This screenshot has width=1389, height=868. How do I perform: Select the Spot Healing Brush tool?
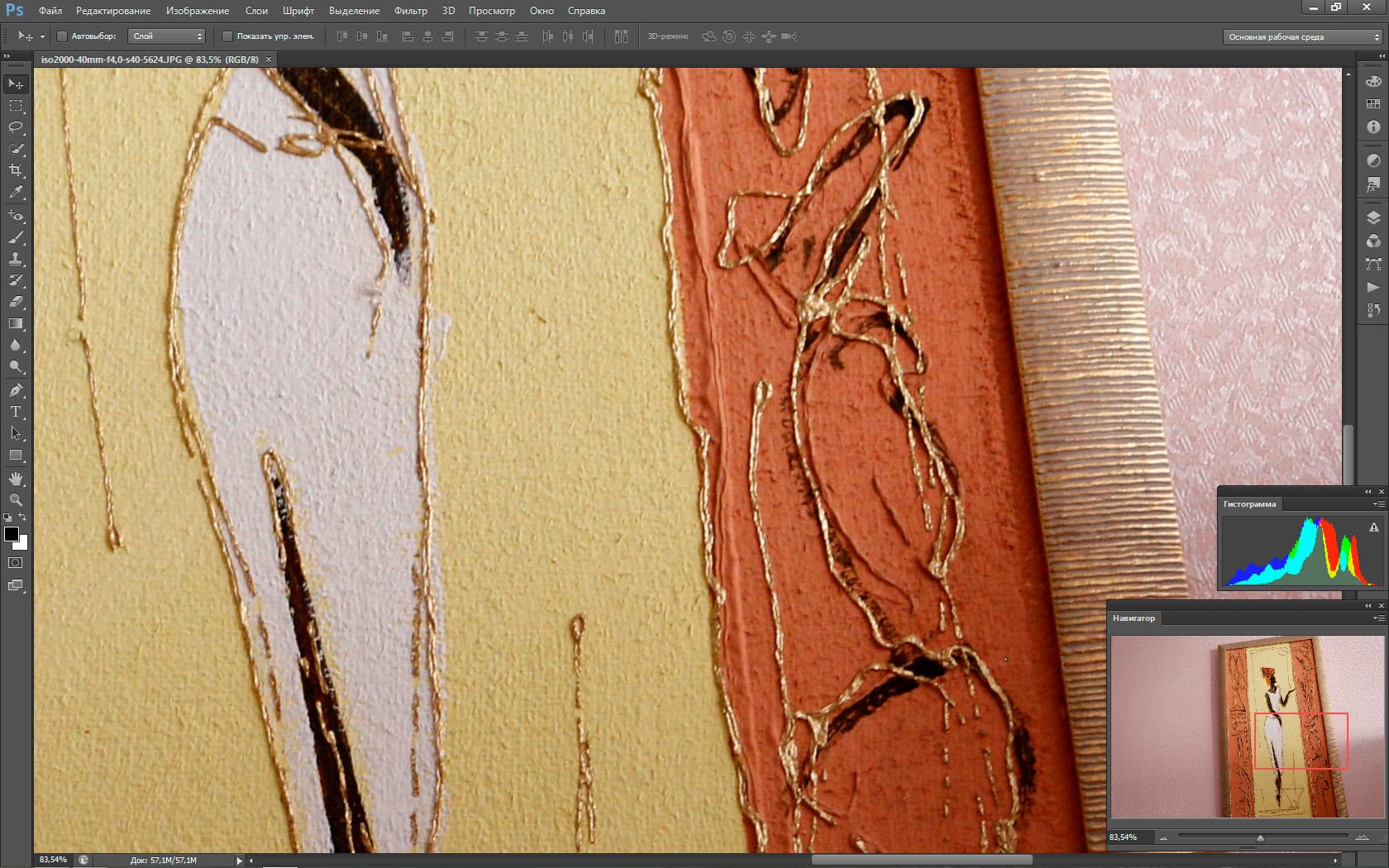[x=16, y=216]
